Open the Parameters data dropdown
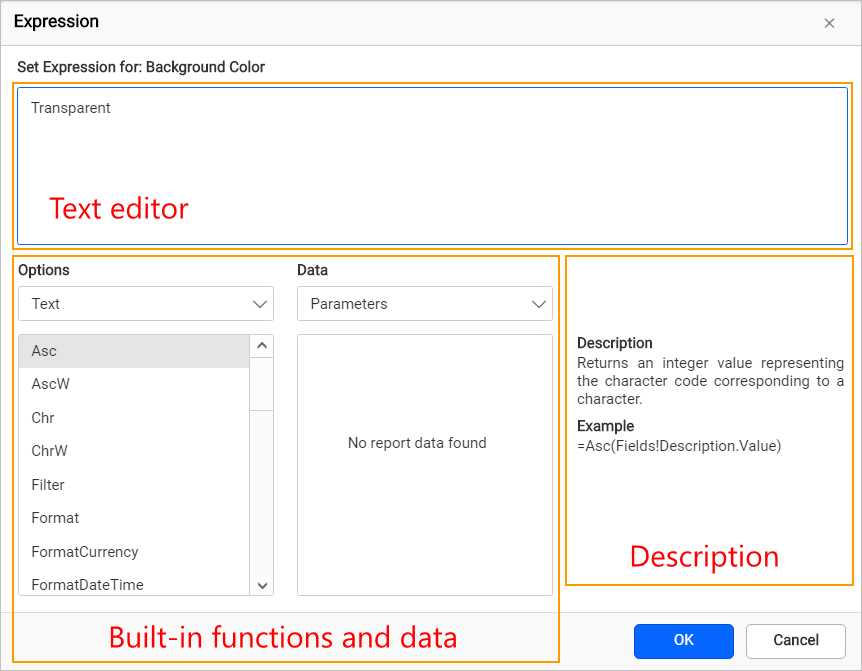Screen dimensions: 862x671 424,304
